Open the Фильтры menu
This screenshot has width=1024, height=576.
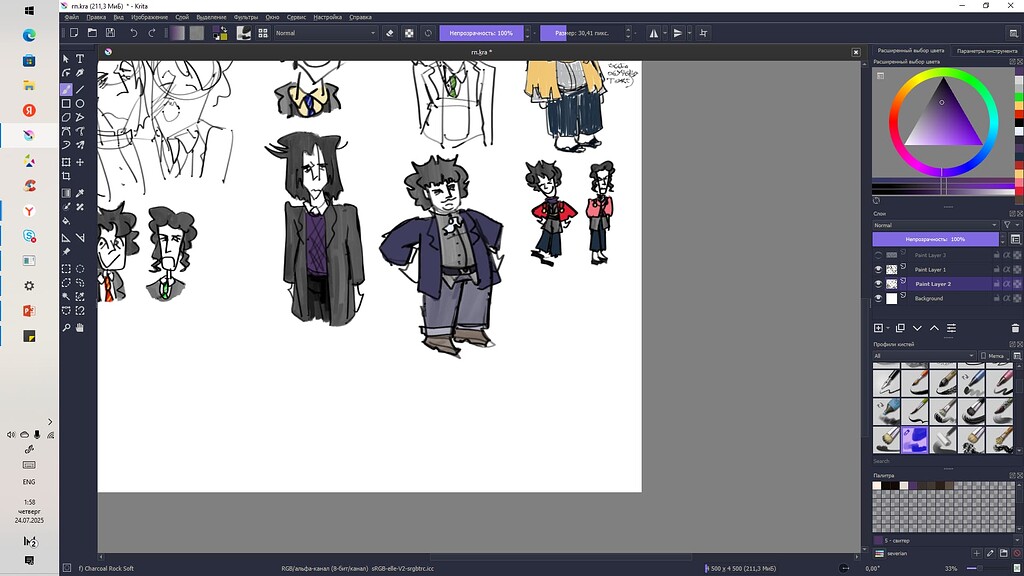(x=246, y=17)
